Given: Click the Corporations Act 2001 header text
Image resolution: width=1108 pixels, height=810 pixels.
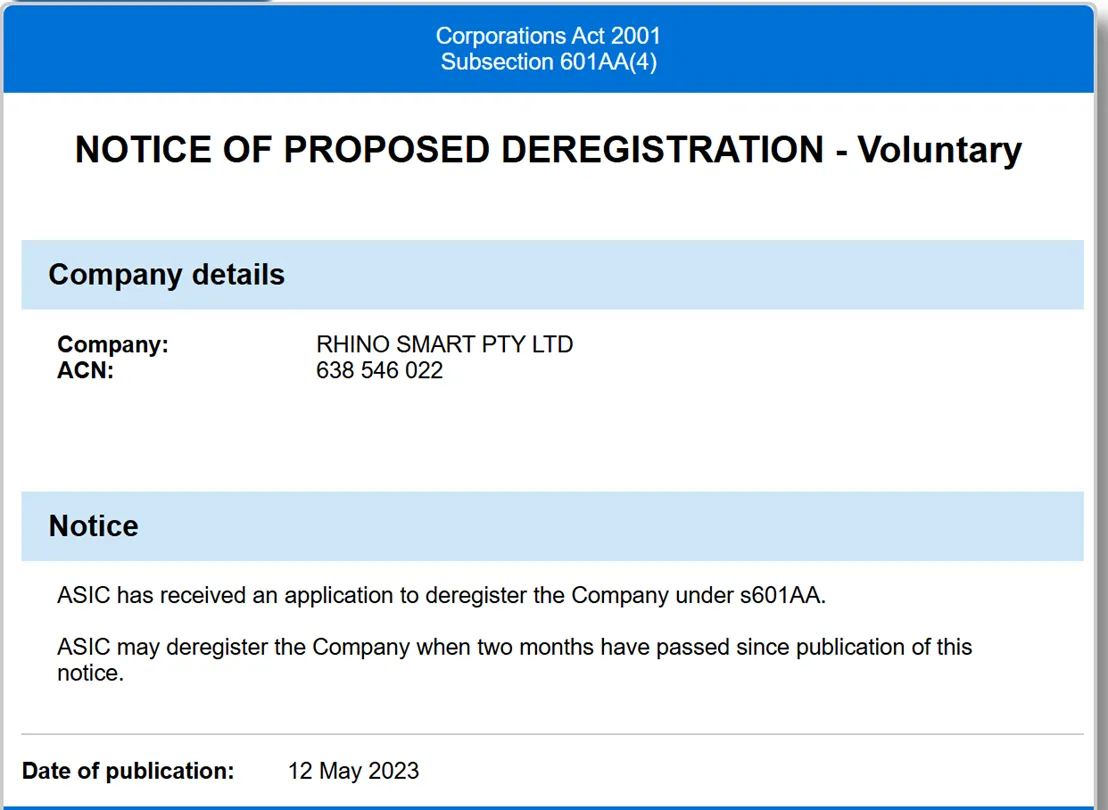Looking at the screenshot, I should tap(548, 35).
